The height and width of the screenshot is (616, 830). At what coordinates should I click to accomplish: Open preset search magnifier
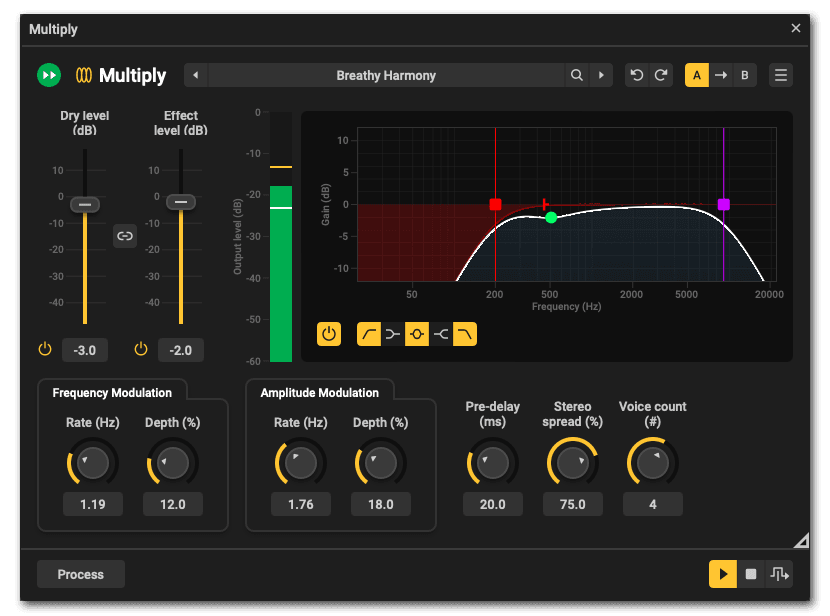coord(577,75)
